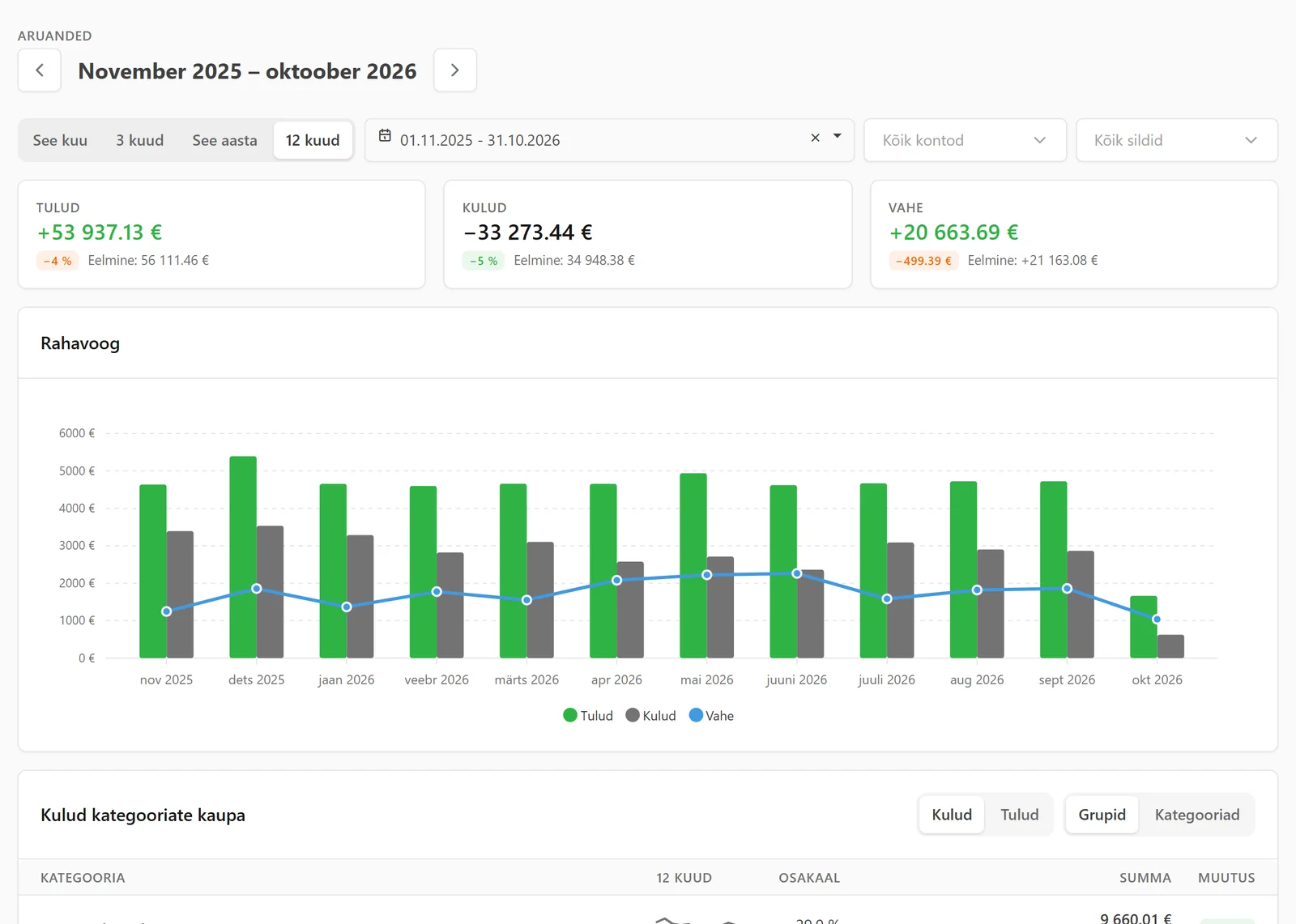Select the '3 kuud' period tab
The height and width of the screenshot is (924, 1296).
click(x=139, y=140)
